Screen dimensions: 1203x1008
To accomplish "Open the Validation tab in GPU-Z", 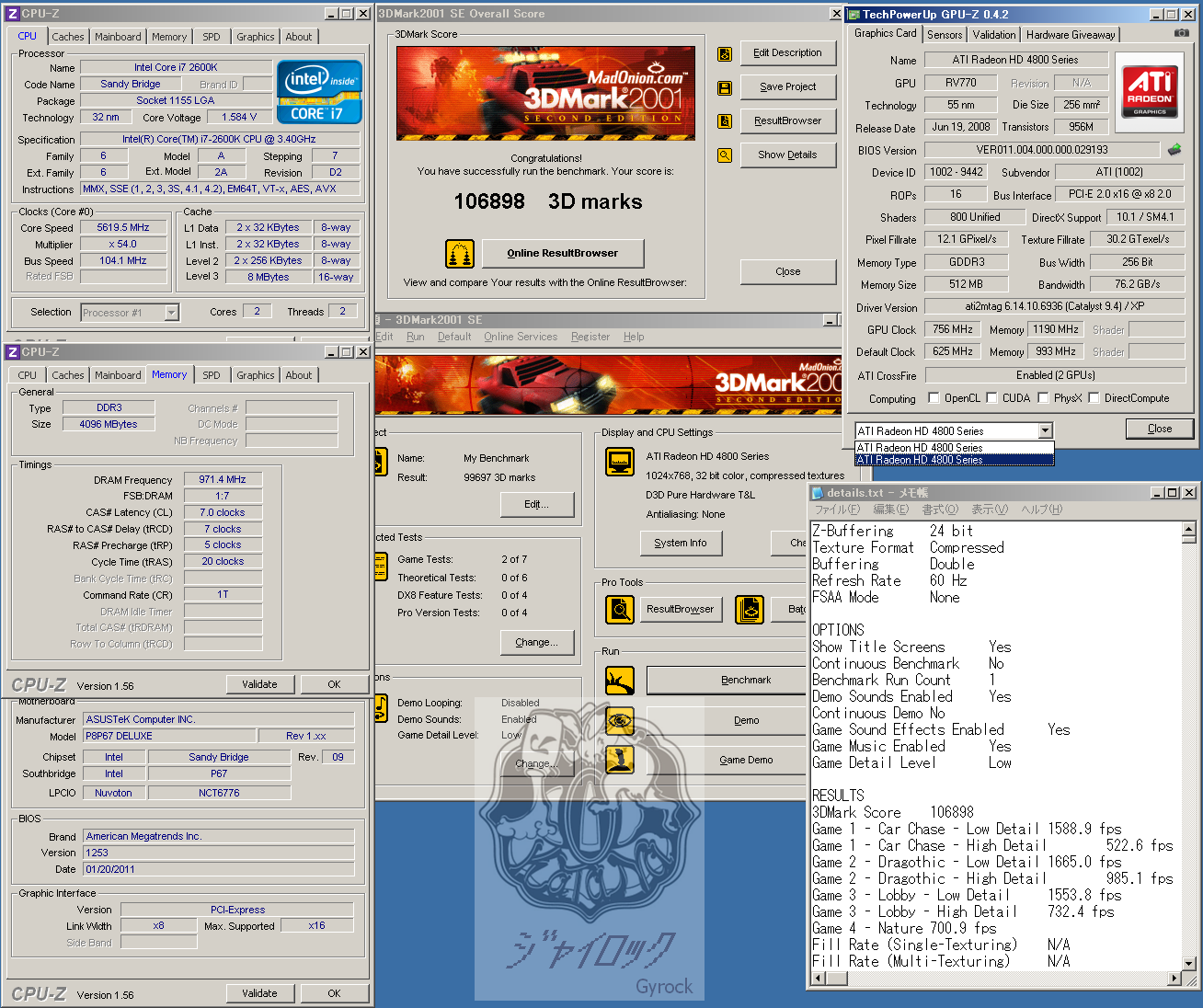I will (994, 35).
